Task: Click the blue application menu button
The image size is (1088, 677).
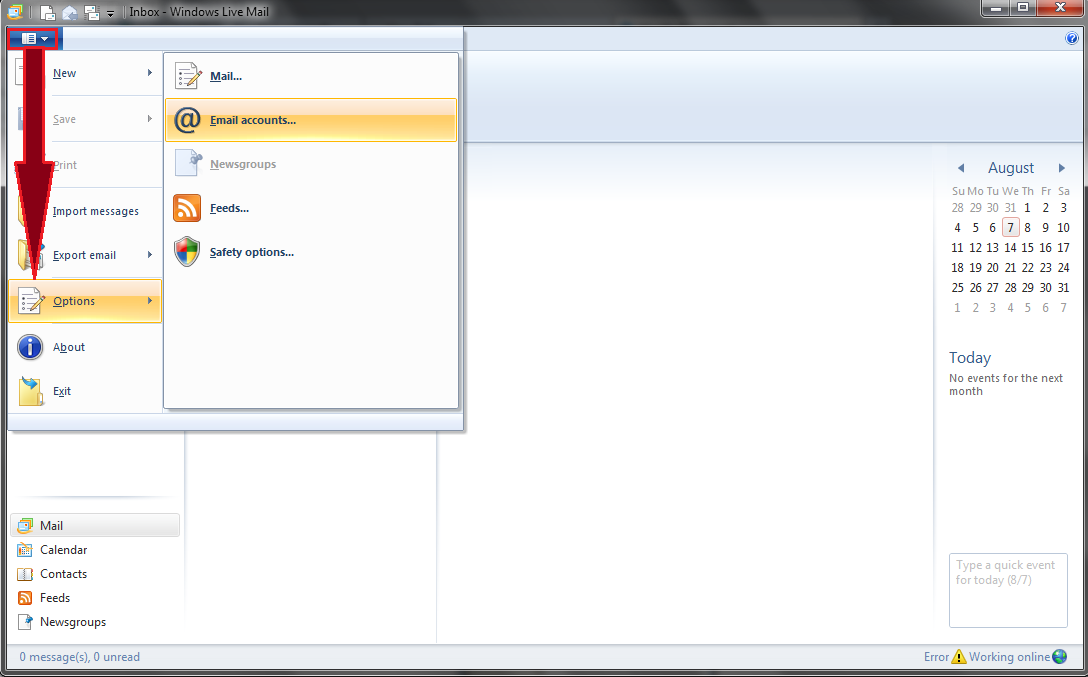Action: [35, 38]
